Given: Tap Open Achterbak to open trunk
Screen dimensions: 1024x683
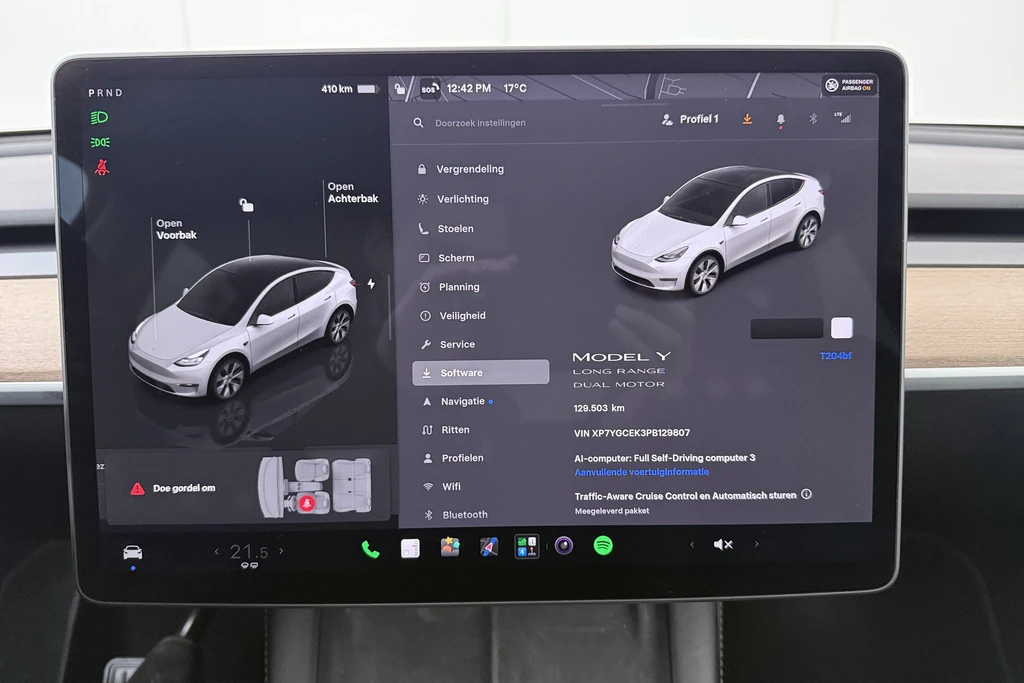Looking at the screenshot, I should pos(353,193).
